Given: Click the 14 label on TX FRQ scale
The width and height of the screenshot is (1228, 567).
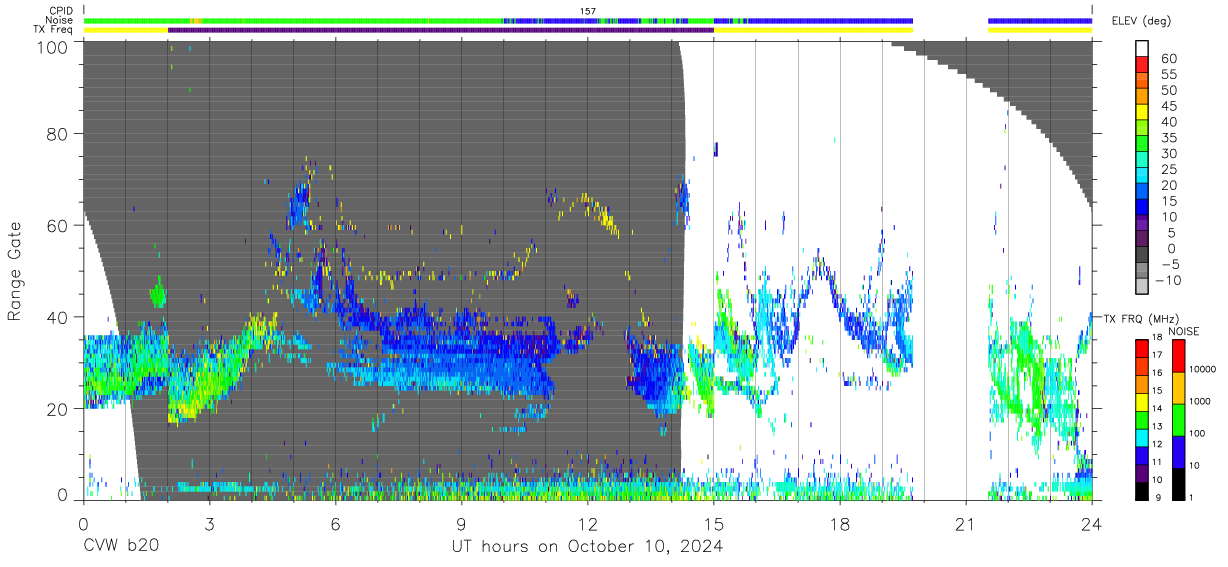Looking at the screenshot, I should tap(1156, 408).
